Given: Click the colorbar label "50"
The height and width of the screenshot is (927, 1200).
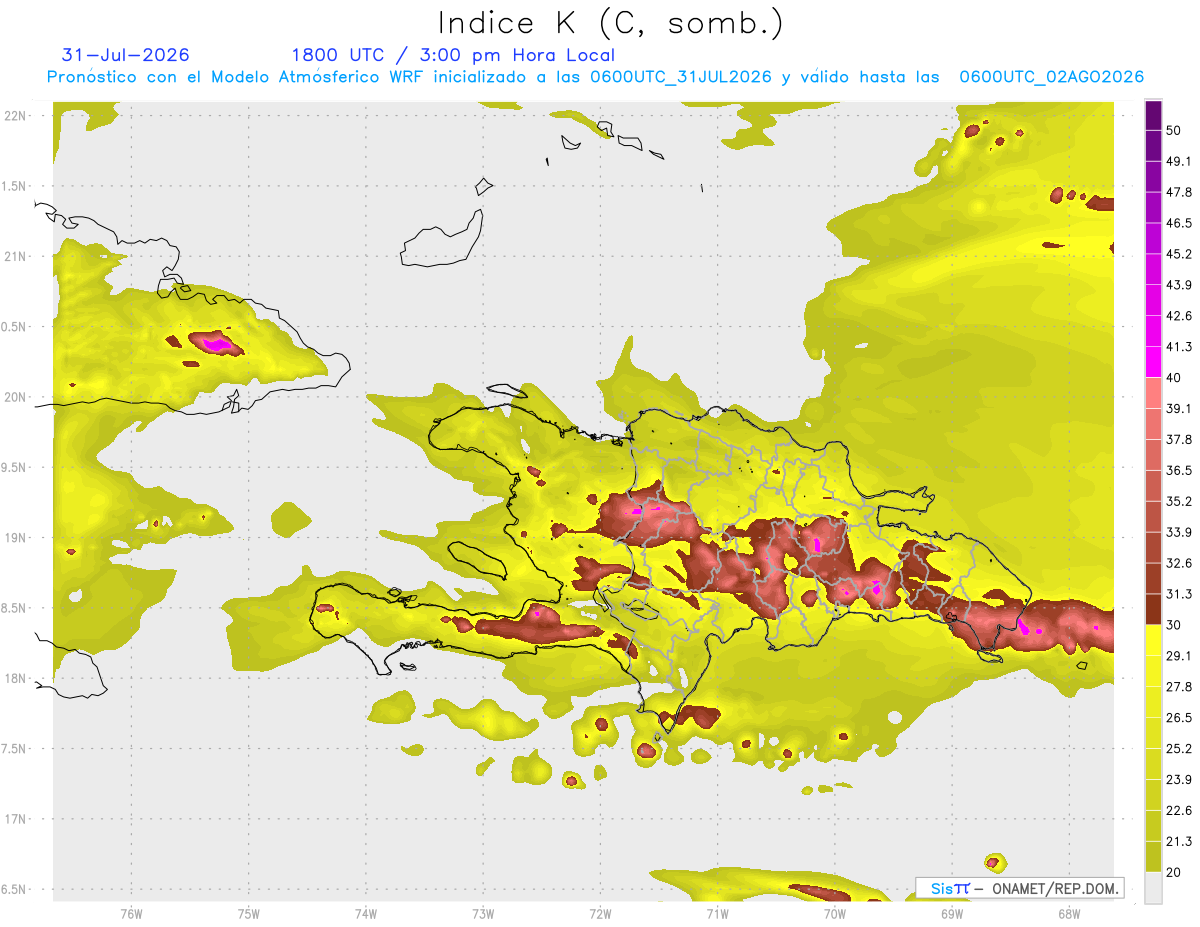Looking at the screenshot, I should pos(1174,130).
